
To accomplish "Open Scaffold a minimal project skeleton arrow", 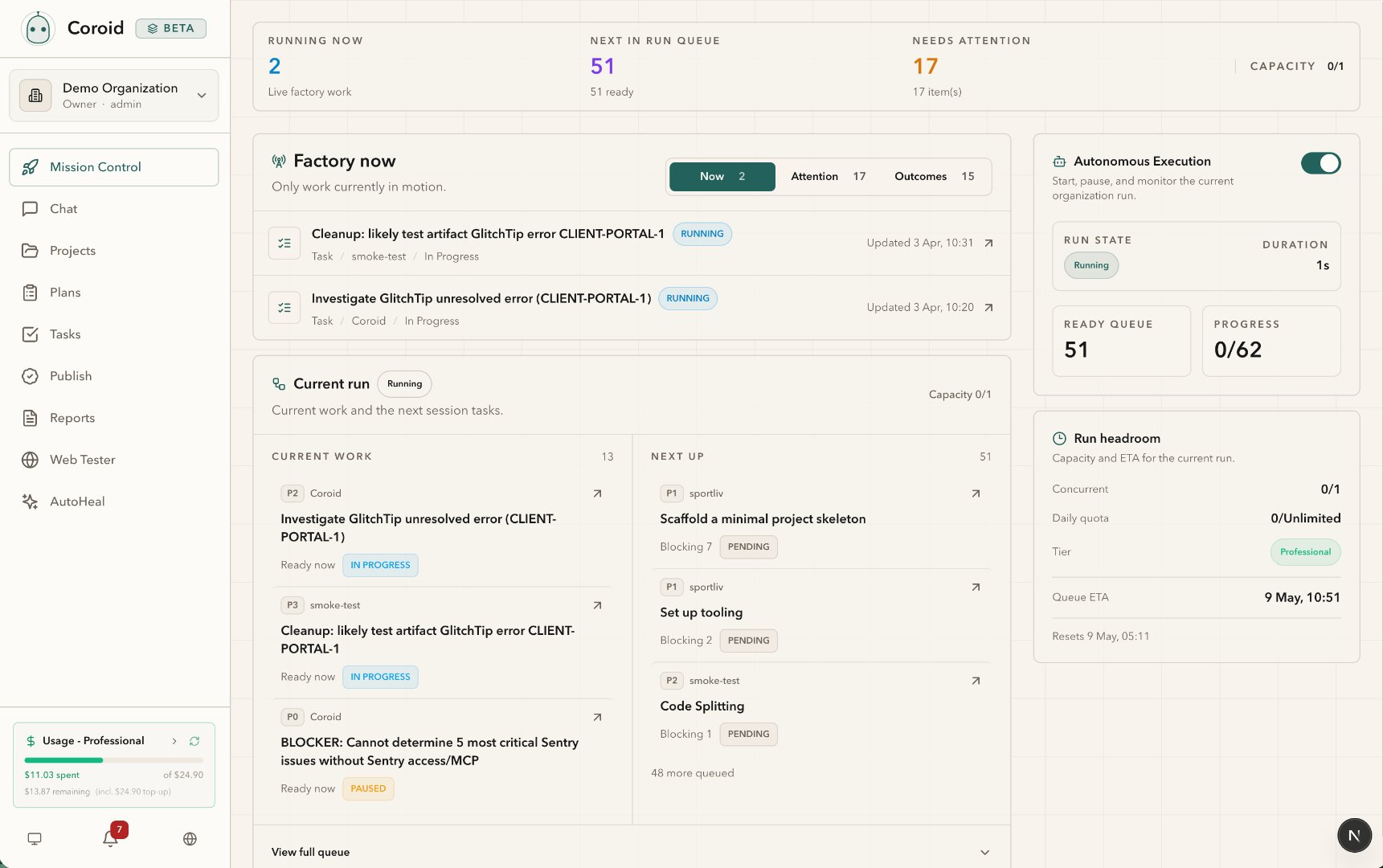I will pos(976,493).
